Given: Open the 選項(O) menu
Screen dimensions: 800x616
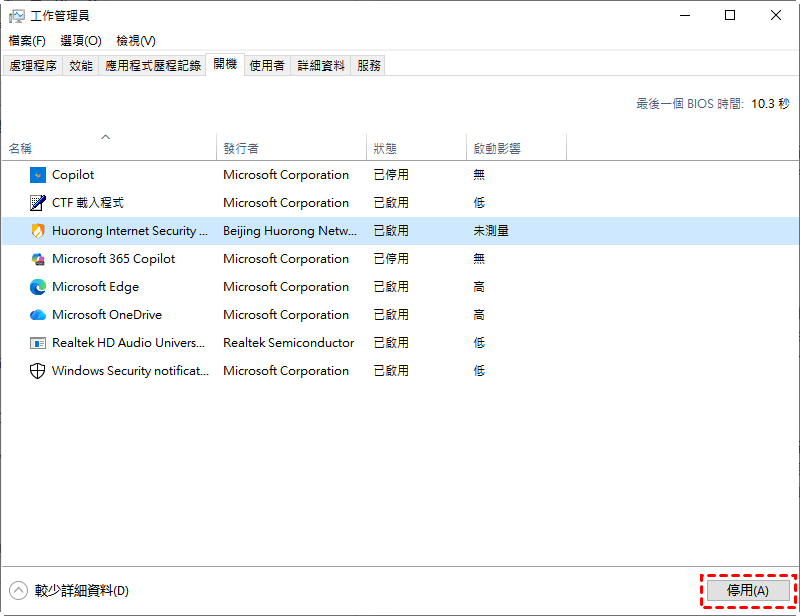Looking at the screenshot, I should click(81, 41).
